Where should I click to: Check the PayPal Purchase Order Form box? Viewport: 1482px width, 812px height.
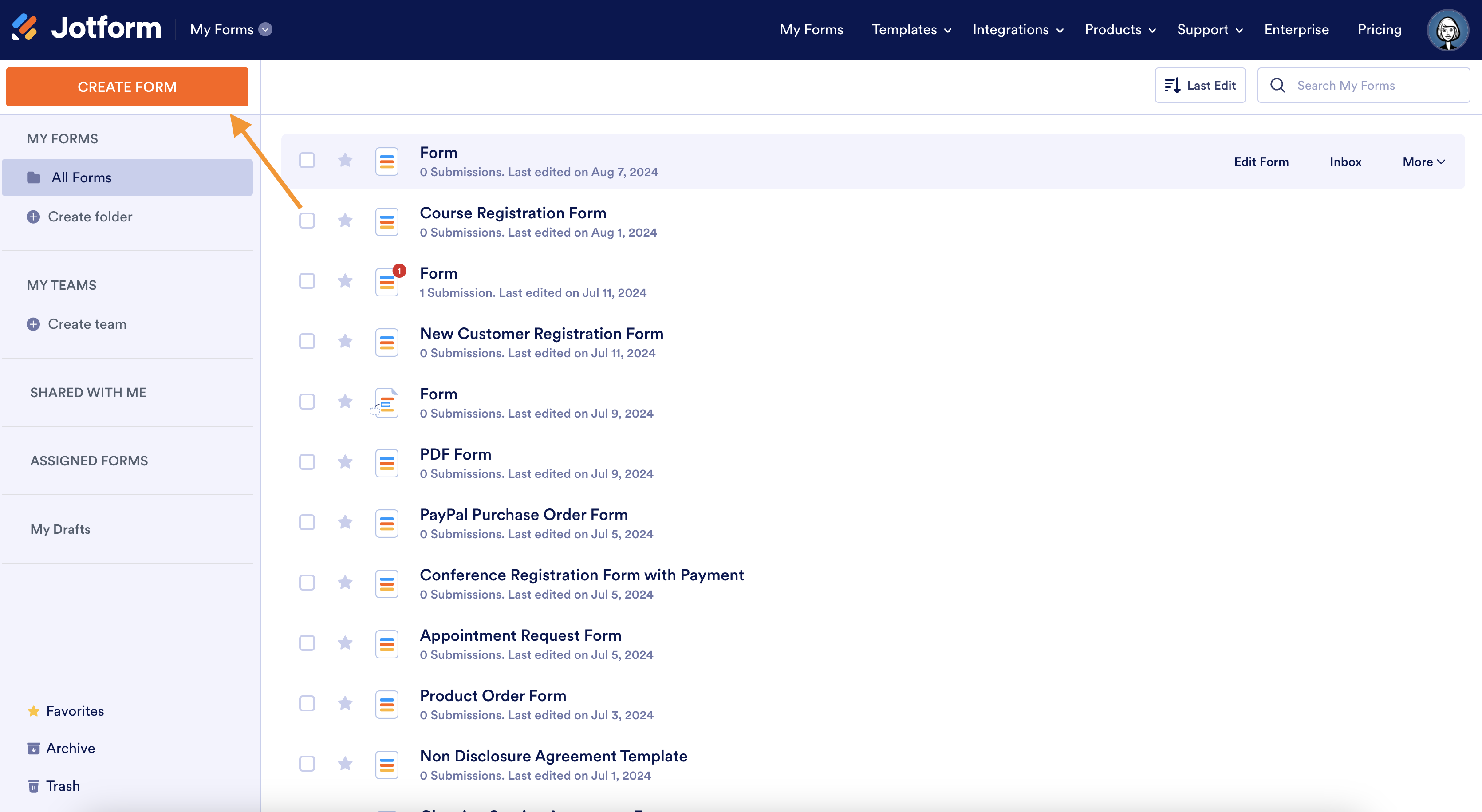[307, 522]
